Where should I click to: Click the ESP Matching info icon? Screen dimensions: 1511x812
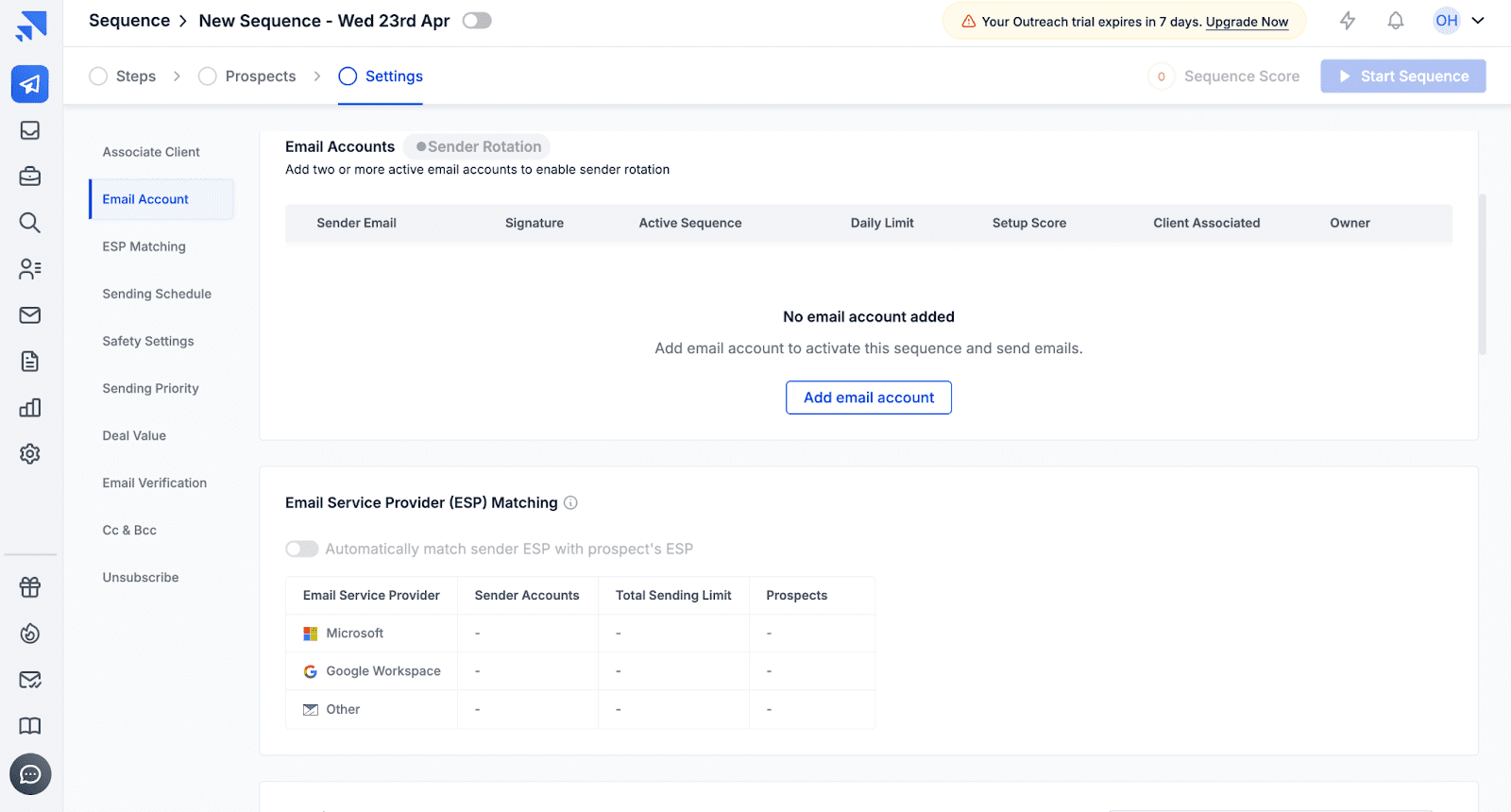point(570,503)
